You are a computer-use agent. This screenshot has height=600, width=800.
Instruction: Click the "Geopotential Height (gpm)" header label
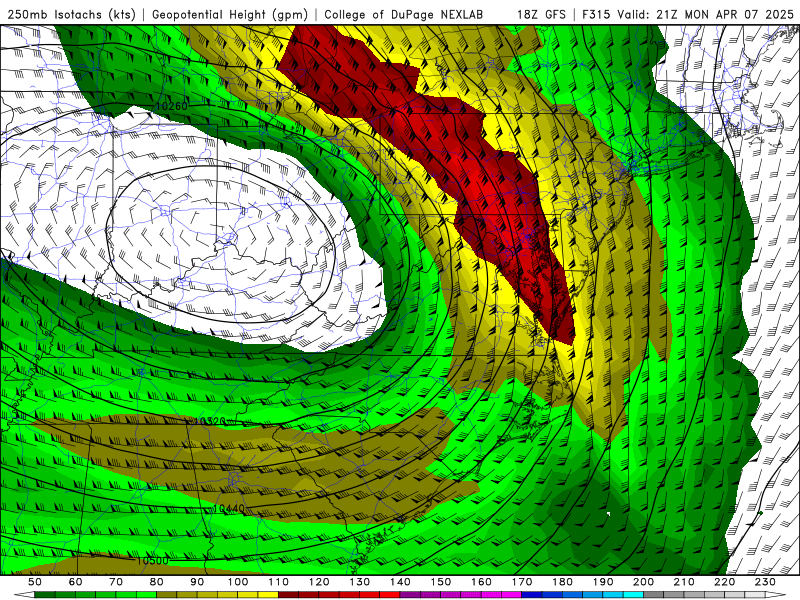pos(230,14)
